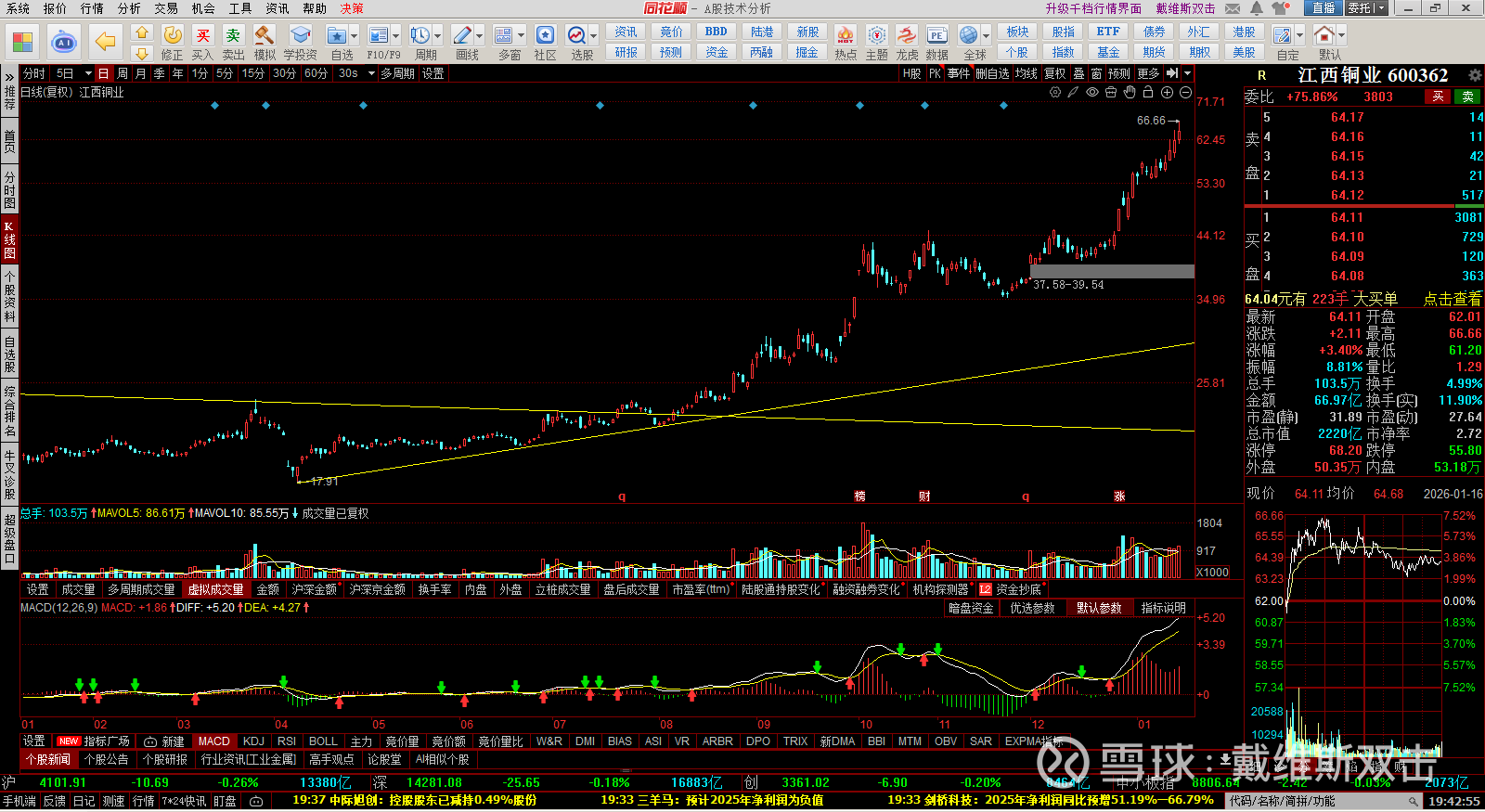The image size is (1485, 812).
Task: Expand the F10/F9 dropdown arrow
Action: pos(396,35)
